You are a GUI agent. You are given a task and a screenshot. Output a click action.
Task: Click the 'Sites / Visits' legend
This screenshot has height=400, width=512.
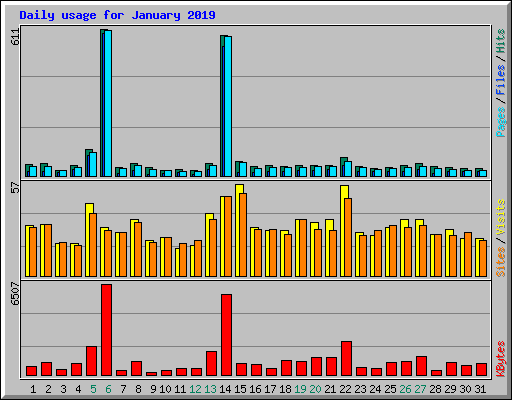pyautogui.click(x=500, y=238)
